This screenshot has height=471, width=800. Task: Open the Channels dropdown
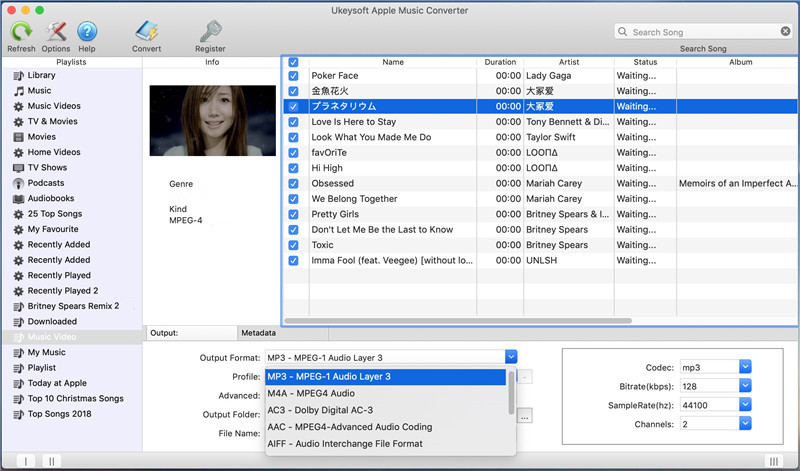click(745, 424)
